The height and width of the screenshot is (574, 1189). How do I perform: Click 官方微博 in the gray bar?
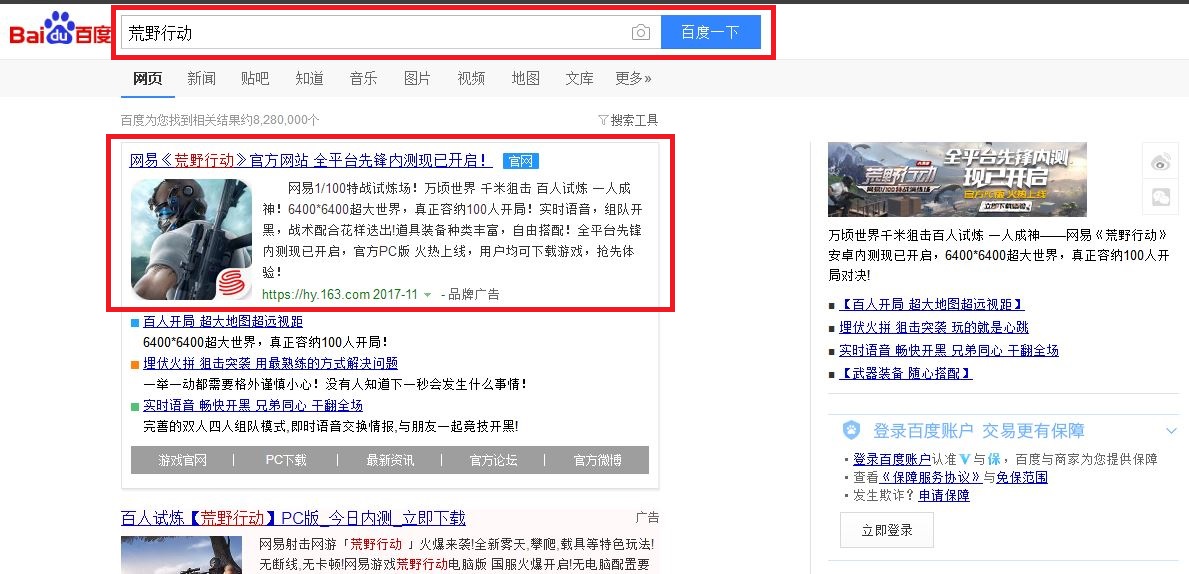pos(597,460)
